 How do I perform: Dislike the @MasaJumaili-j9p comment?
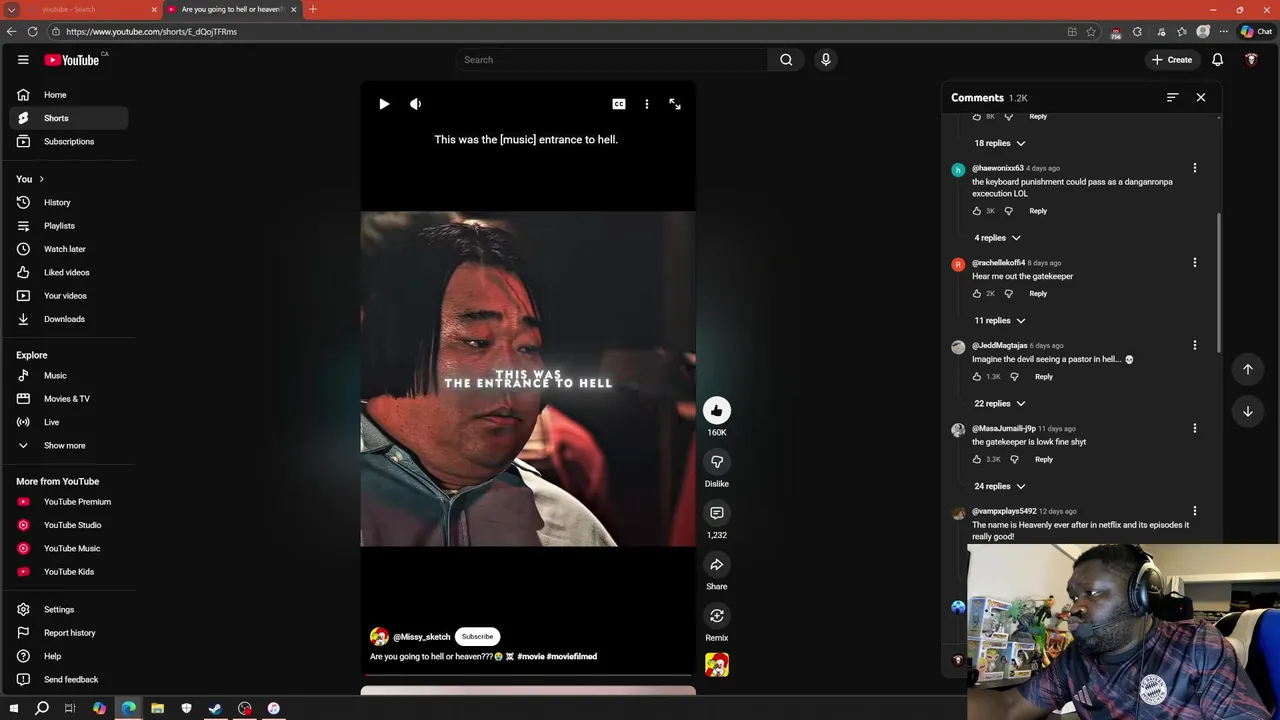point(1014,460)
